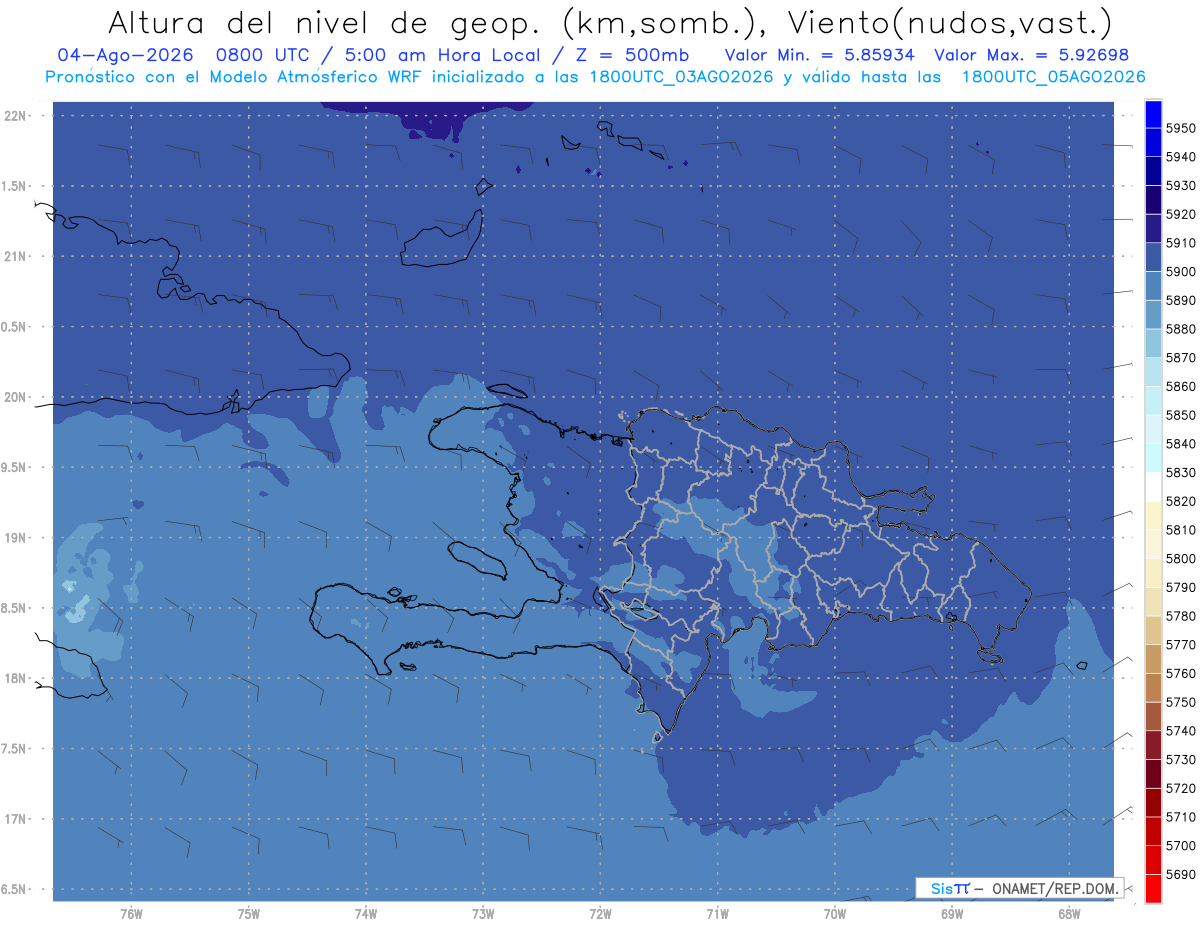The height and width of the screenshot is (927, 1200).
Task: Click the legend value '5950'
Action: point(1180,128)
